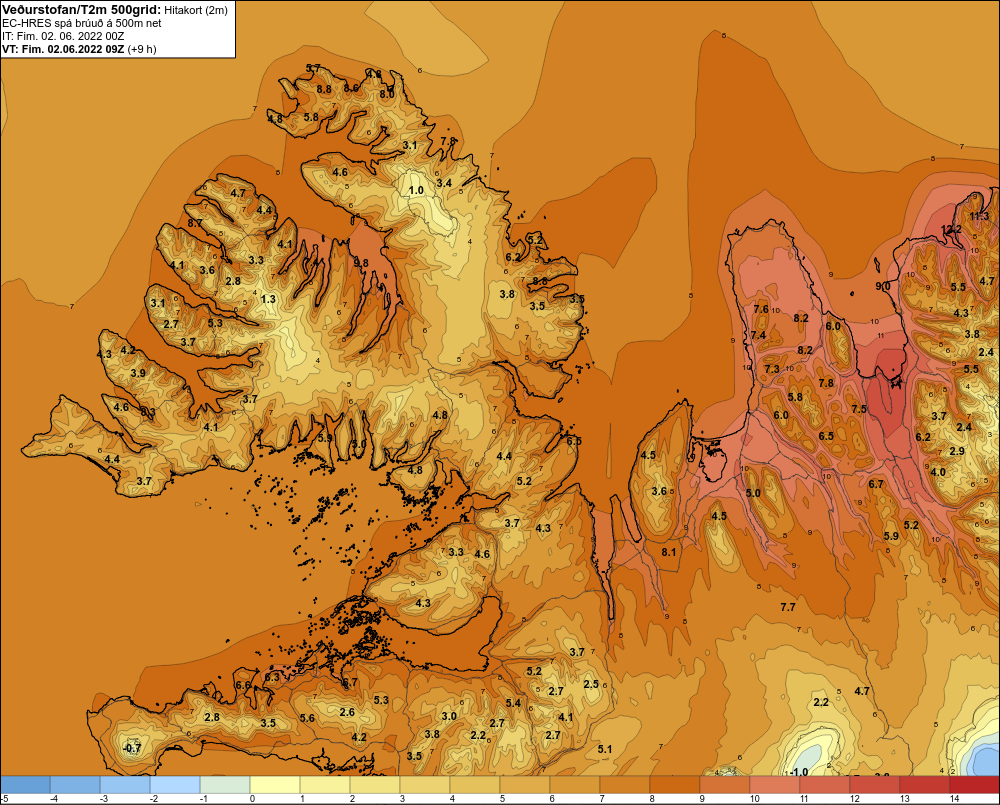Click the '11.3' temperature value
This screenshot has height=805, width=1000.
click(979, 216)
